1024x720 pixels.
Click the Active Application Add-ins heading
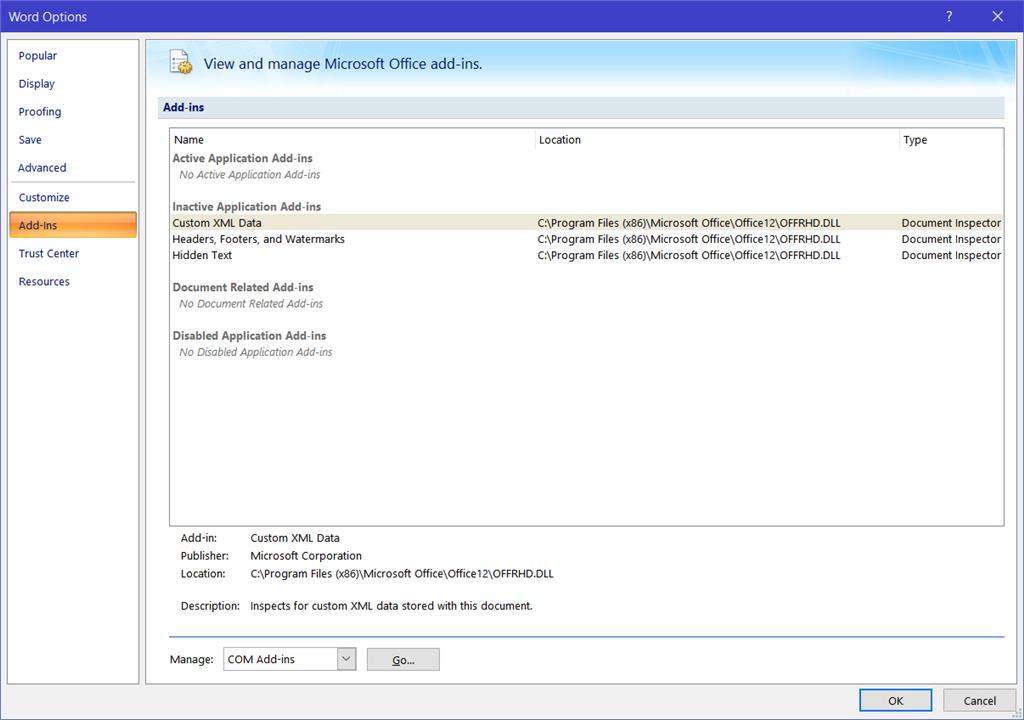242,158
